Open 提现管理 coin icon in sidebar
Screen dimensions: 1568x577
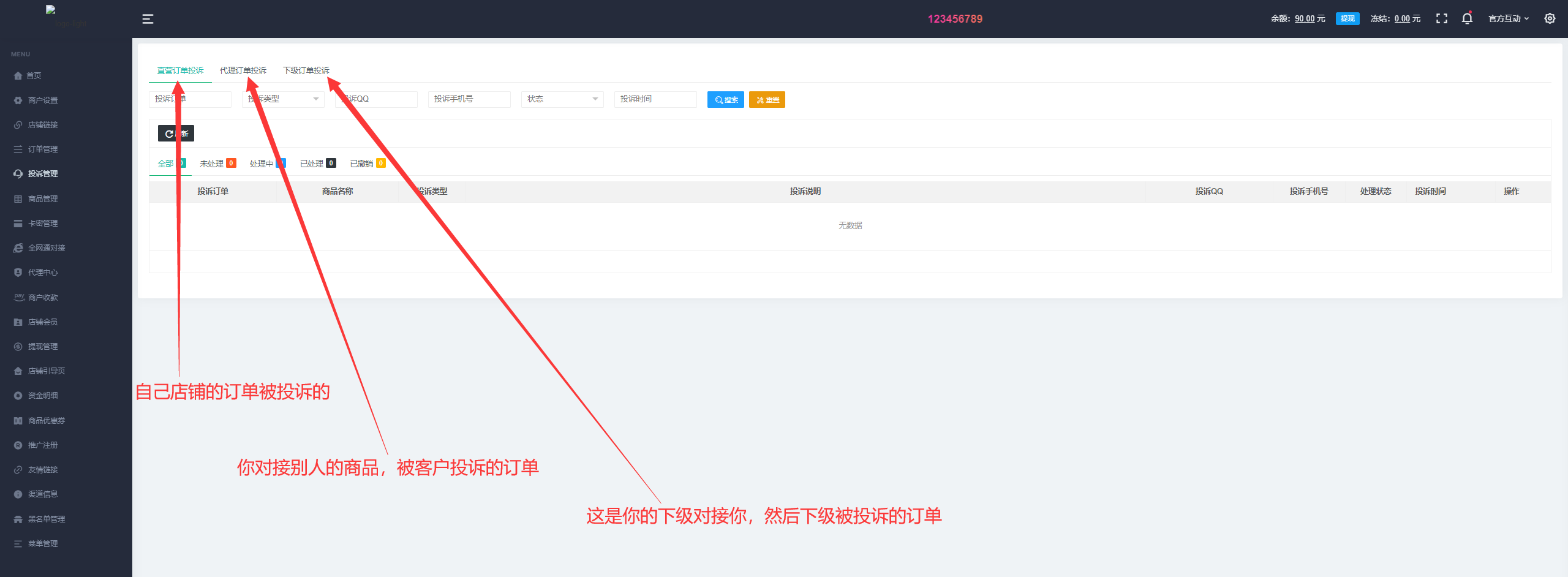click(18, 347)
